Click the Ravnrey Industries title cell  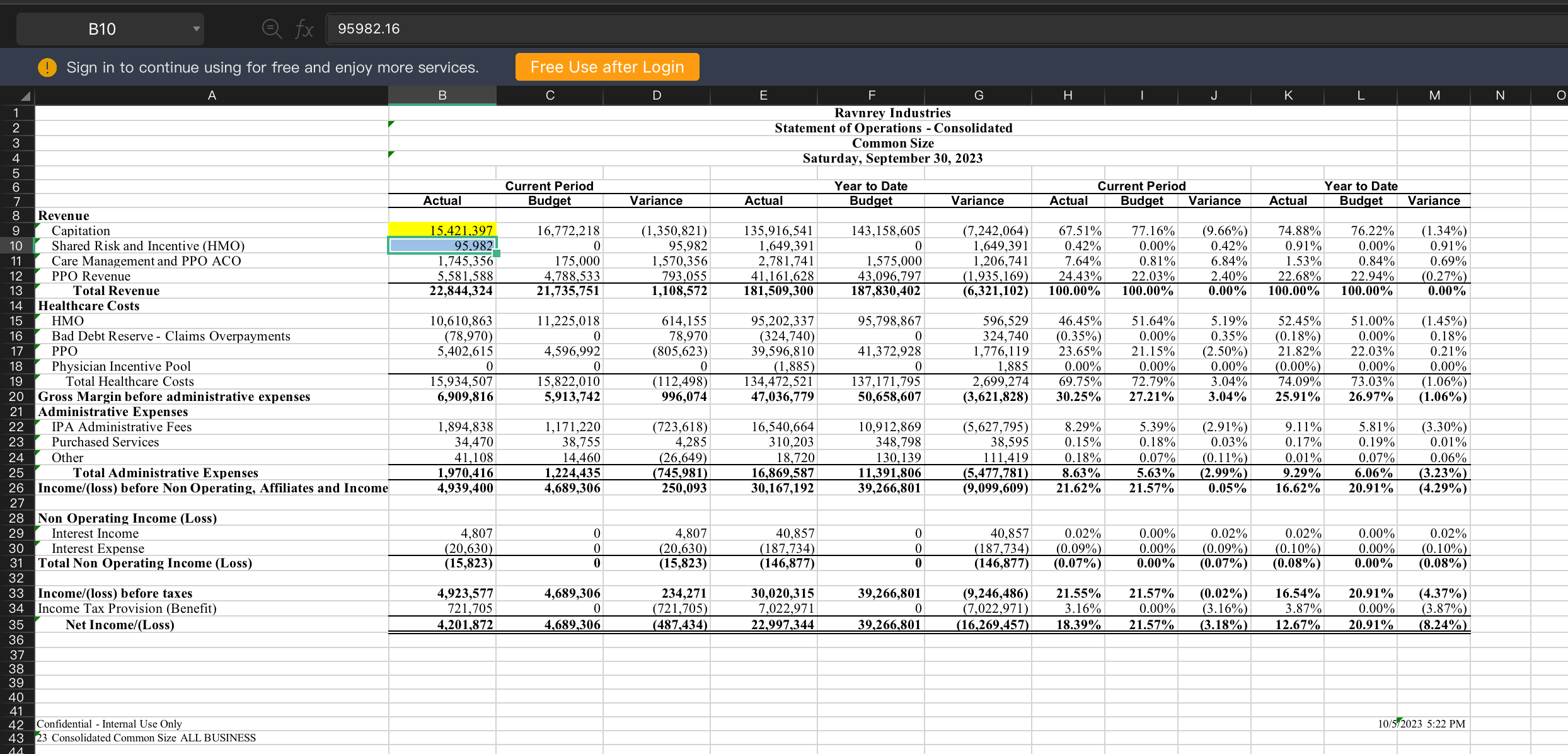892,113
